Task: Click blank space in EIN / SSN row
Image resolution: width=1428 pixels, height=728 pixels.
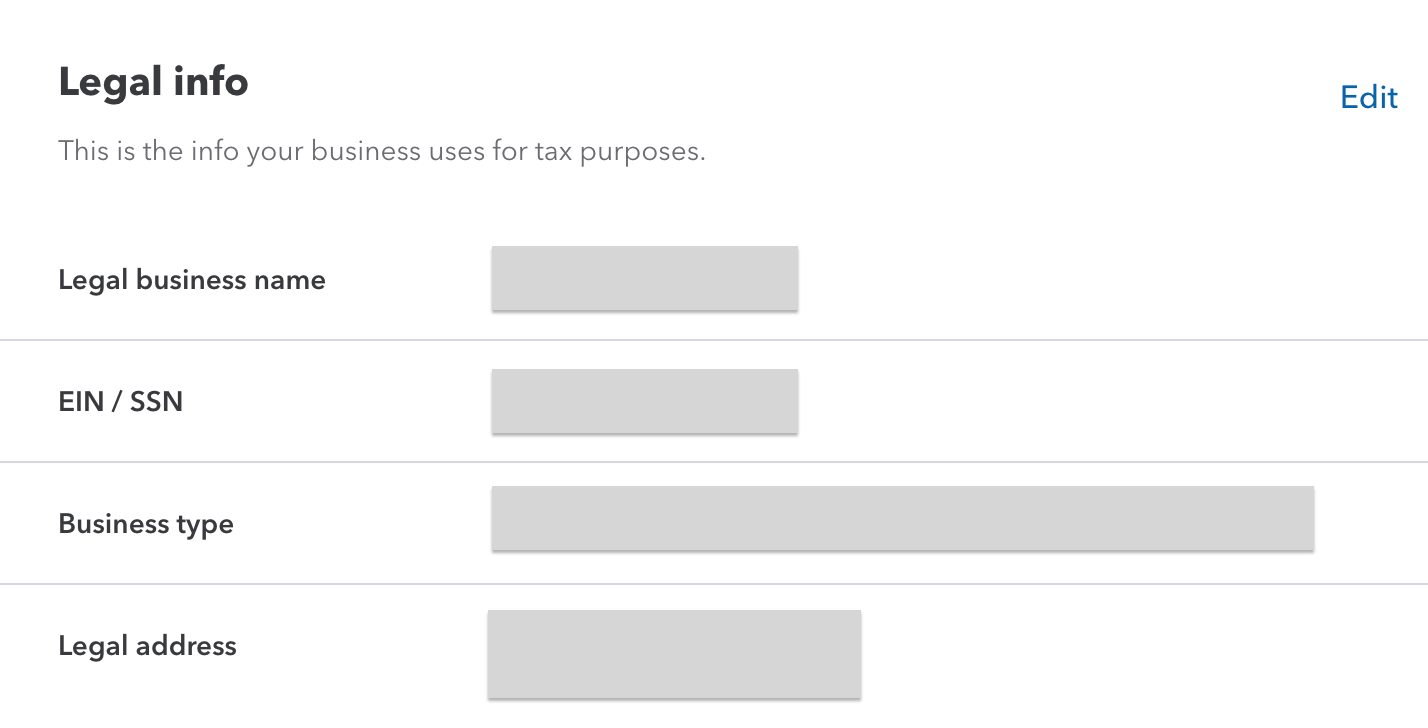Action: coord(1100,401)
